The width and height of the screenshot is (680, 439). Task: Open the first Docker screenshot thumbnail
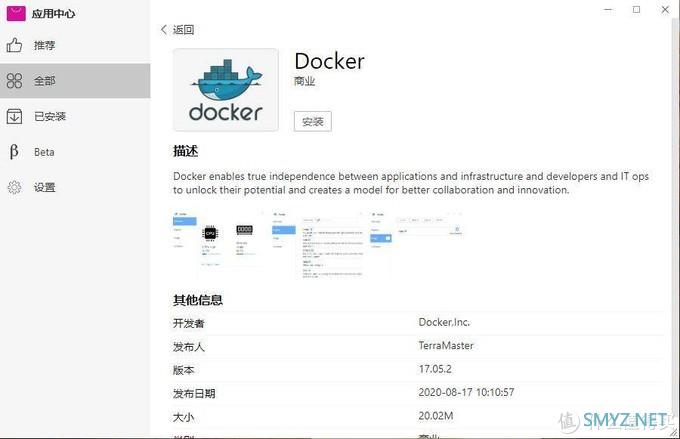(x=218, y=245)
